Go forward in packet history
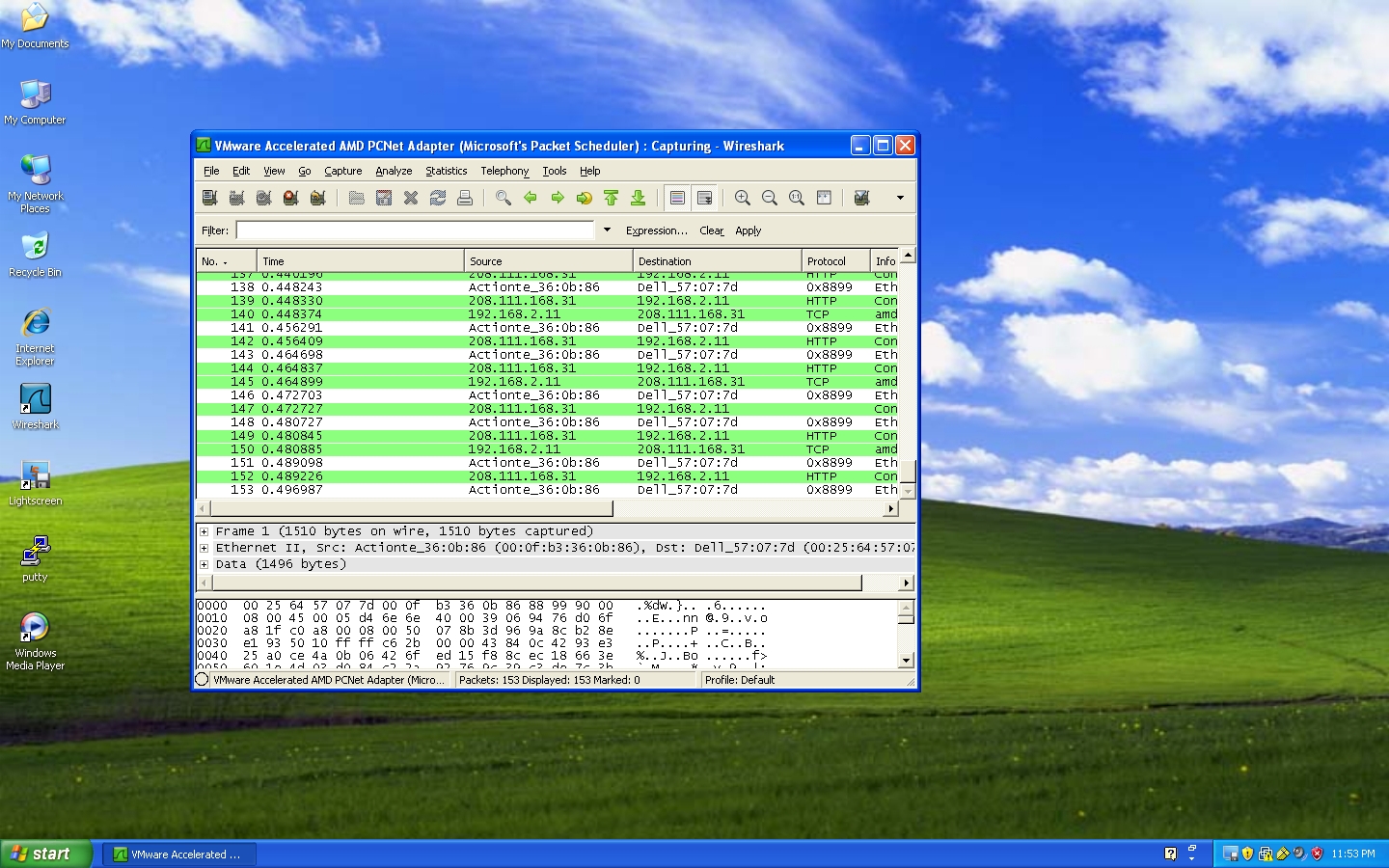This screenshot has height=868, width=1389. 557,198
